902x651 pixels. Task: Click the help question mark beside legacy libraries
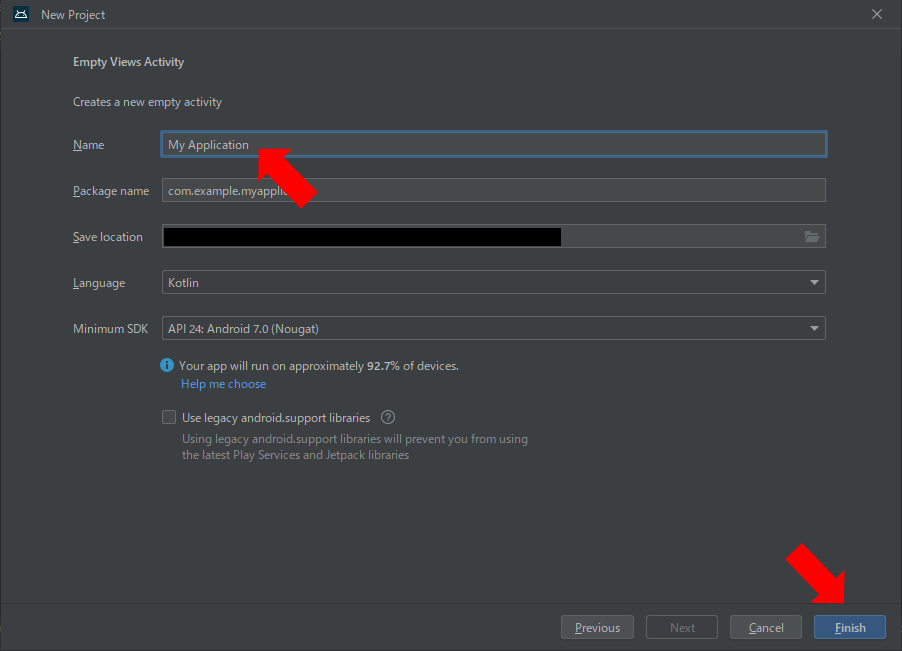point(388,417)
